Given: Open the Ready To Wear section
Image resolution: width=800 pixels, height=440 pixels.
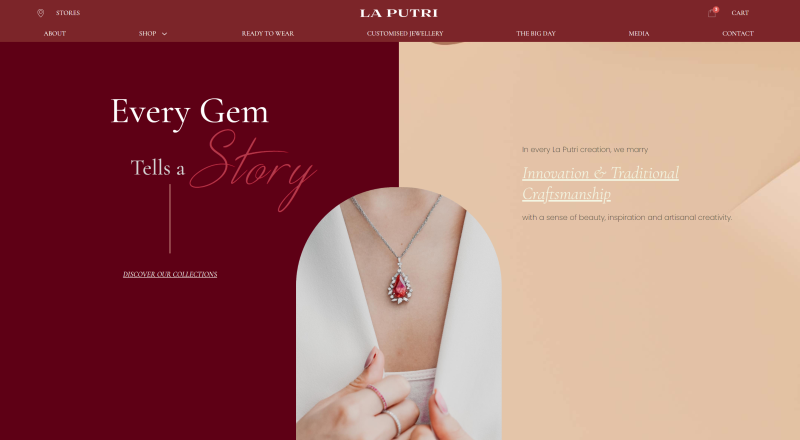Looking at the screenshot, I should [x=268, y=34].
